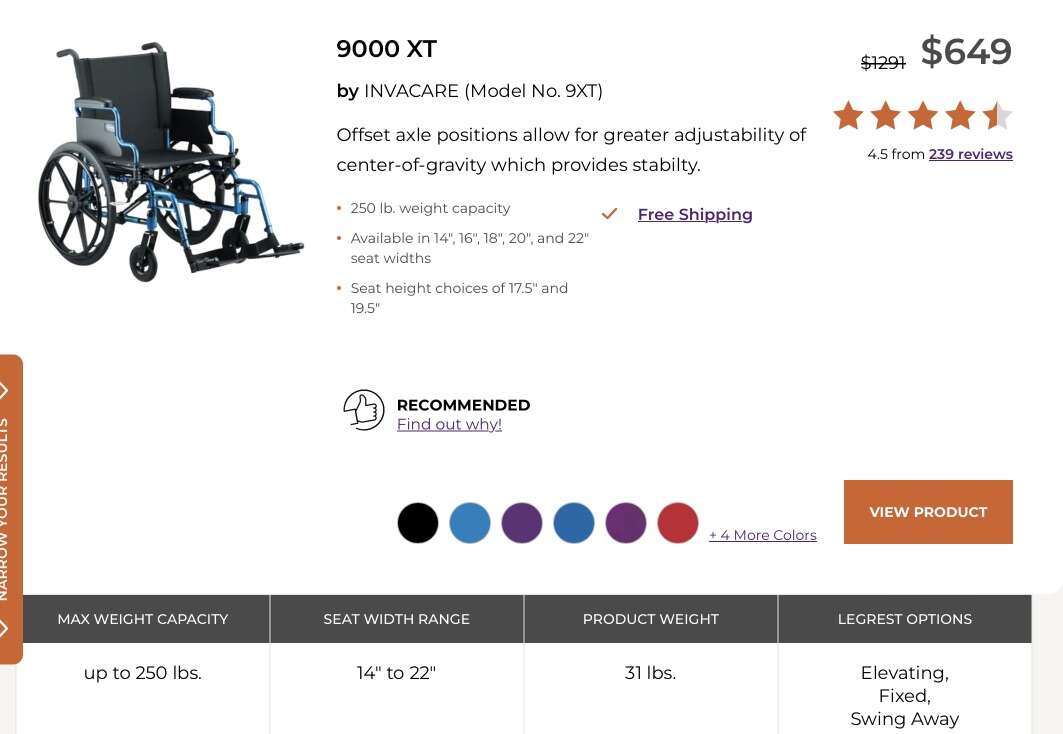The image size is (1063, 734).
Task: Click the wheelchair product photo
Action: coord(170,160)
